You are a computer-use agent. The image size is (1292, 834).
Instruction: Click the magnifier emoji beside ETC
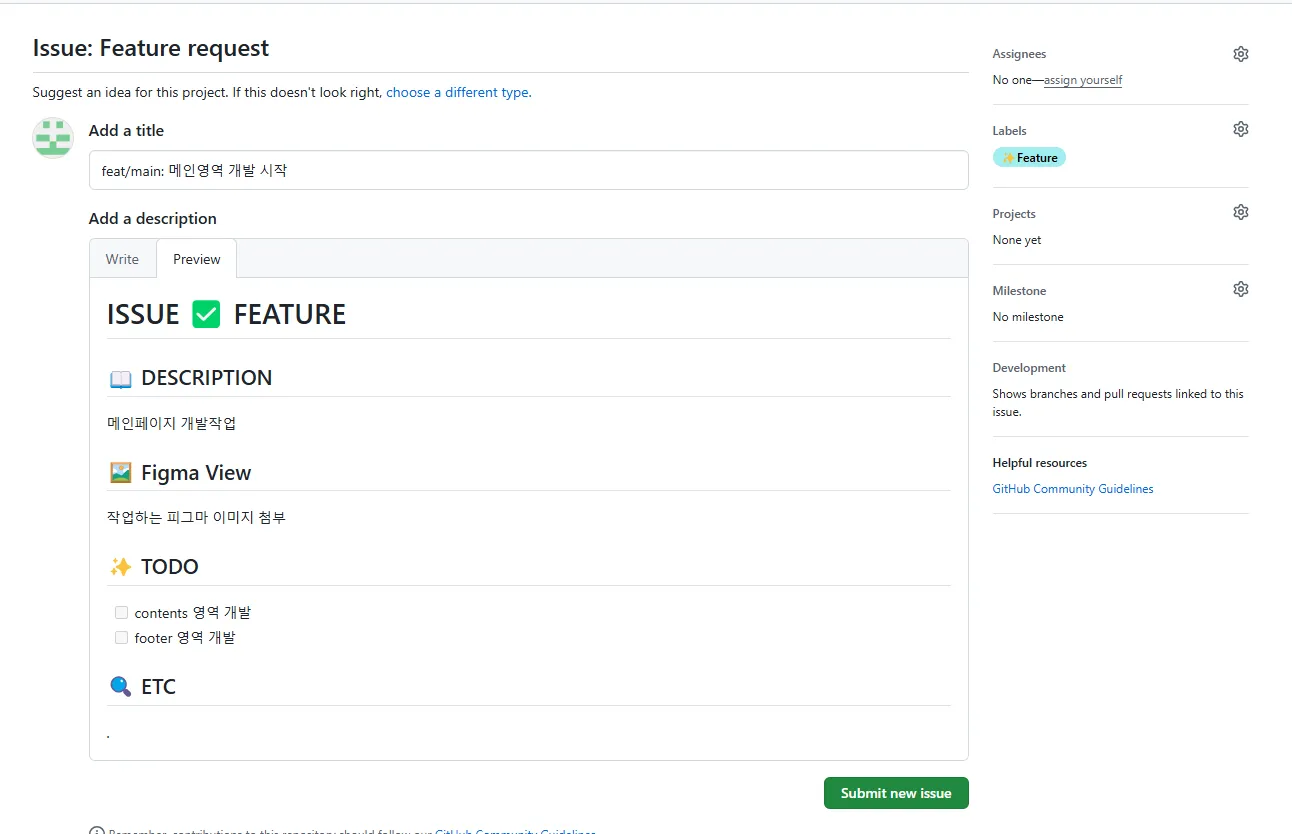(120, 687)
